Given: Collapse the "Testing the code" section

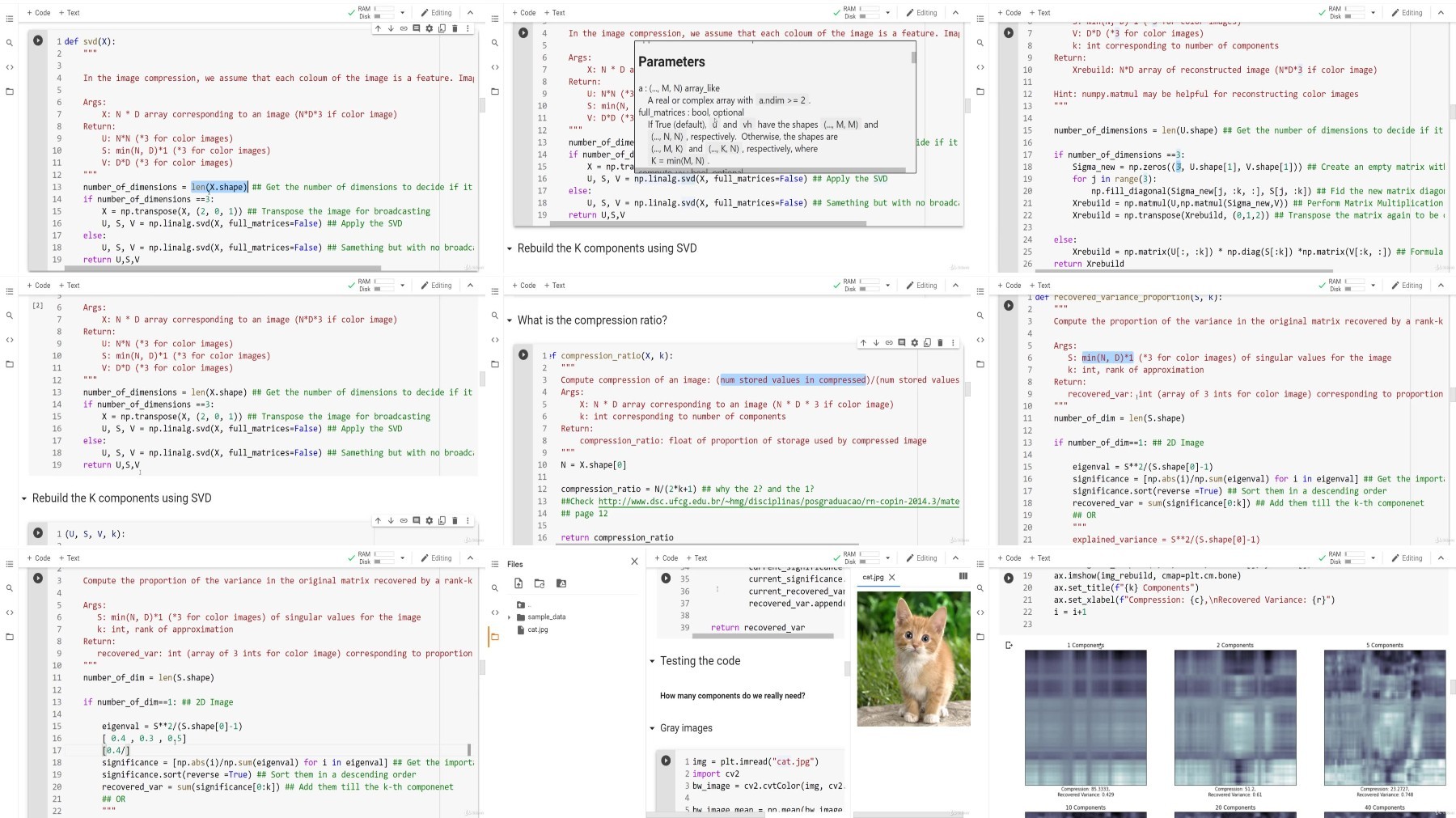Looking at the screenshot, I should 652,661.
